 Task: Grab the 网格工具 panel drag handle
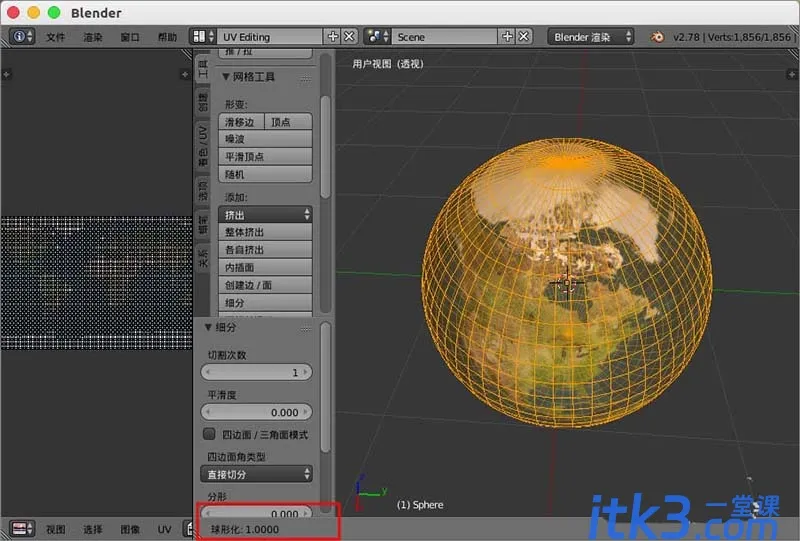pyautogui.click(x=306, y=78)
